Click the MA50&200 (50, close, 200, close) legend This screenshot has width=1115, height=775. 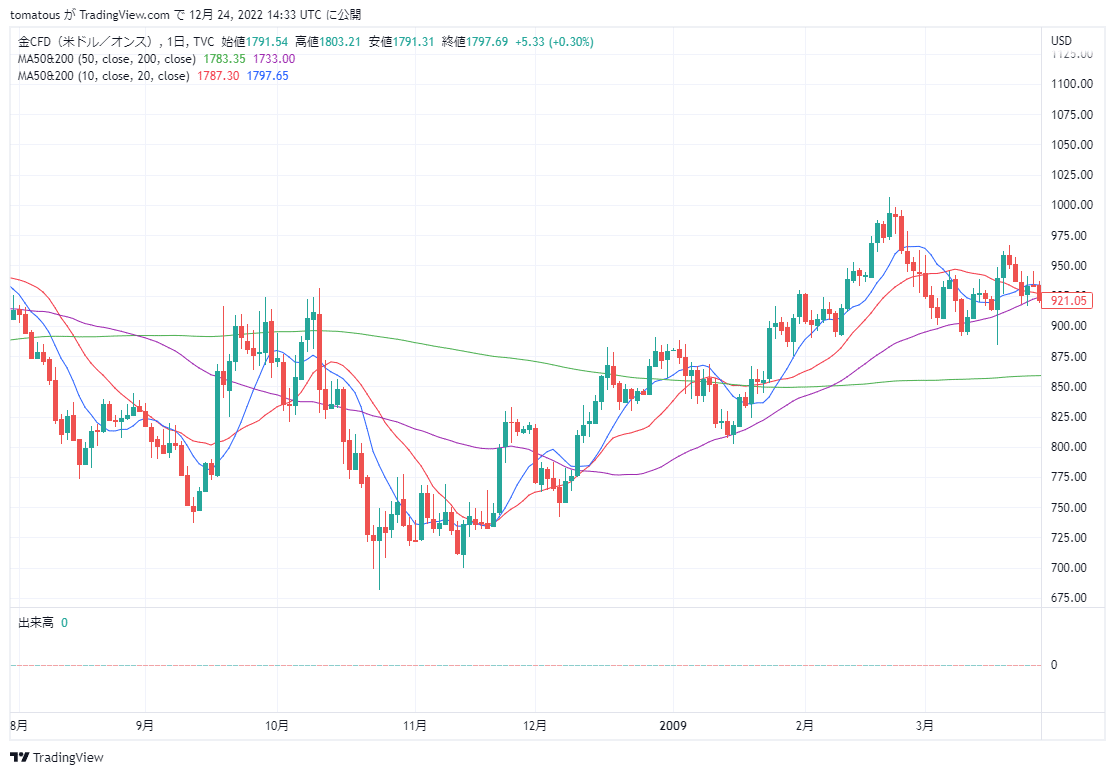coord(107,59)
